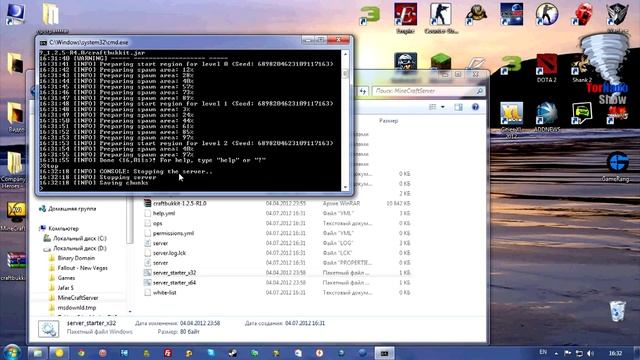This screenshot has height=360, width=640.
Task: Select Jafar S folder in navigation tree
Action: click(65, 288)
